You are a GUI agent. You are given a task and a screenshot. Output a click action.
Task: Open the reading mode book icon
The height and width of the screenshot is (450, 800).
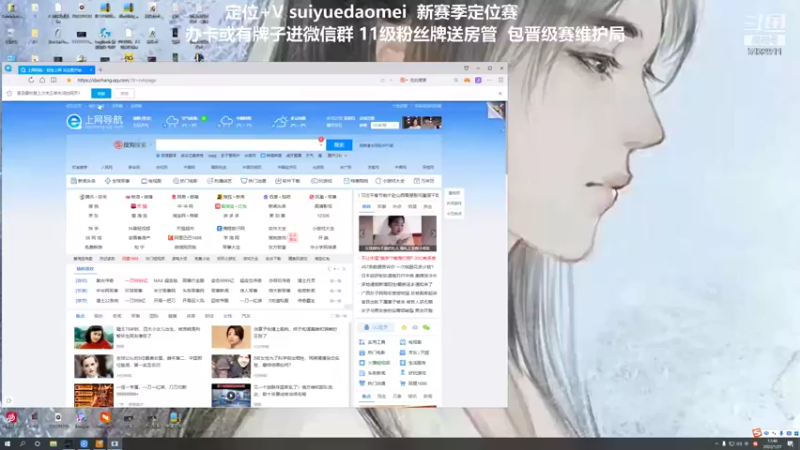pos(54,80)
